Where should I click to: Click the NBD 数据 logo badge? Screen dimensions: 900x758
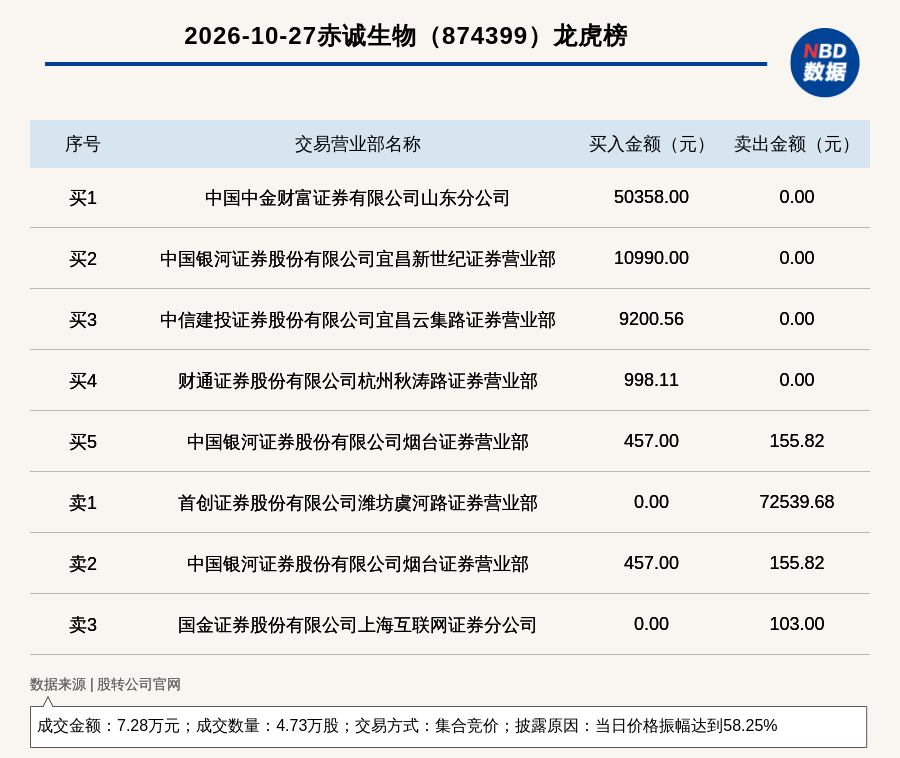[824, 63]
